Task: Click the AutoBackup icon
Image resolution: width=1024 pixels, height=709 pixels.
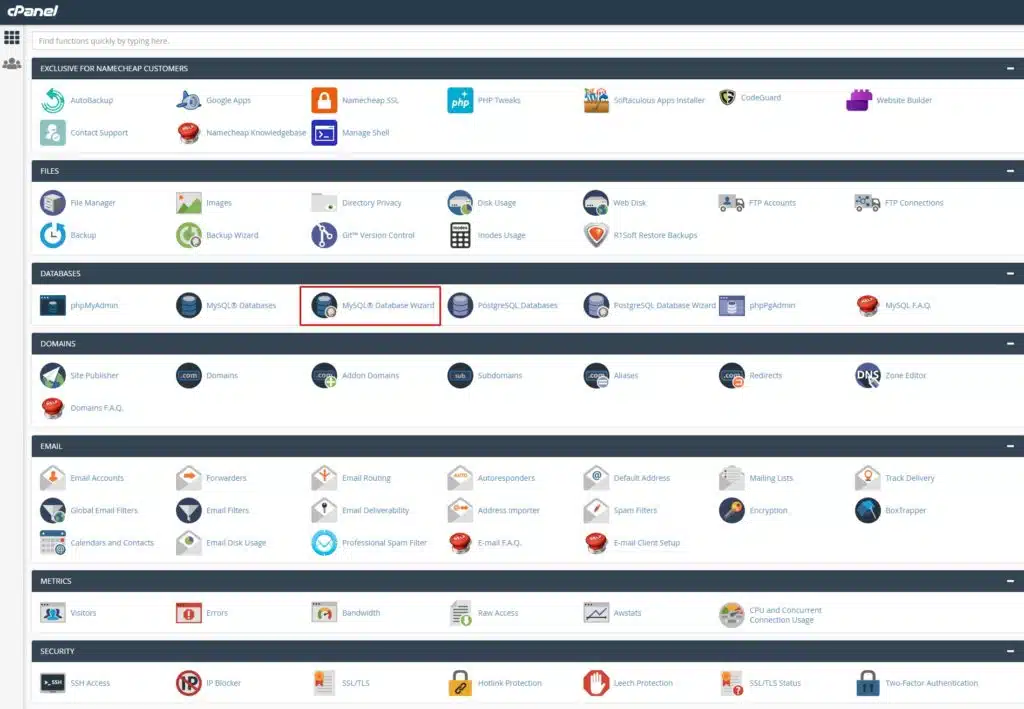Action: 53,101
